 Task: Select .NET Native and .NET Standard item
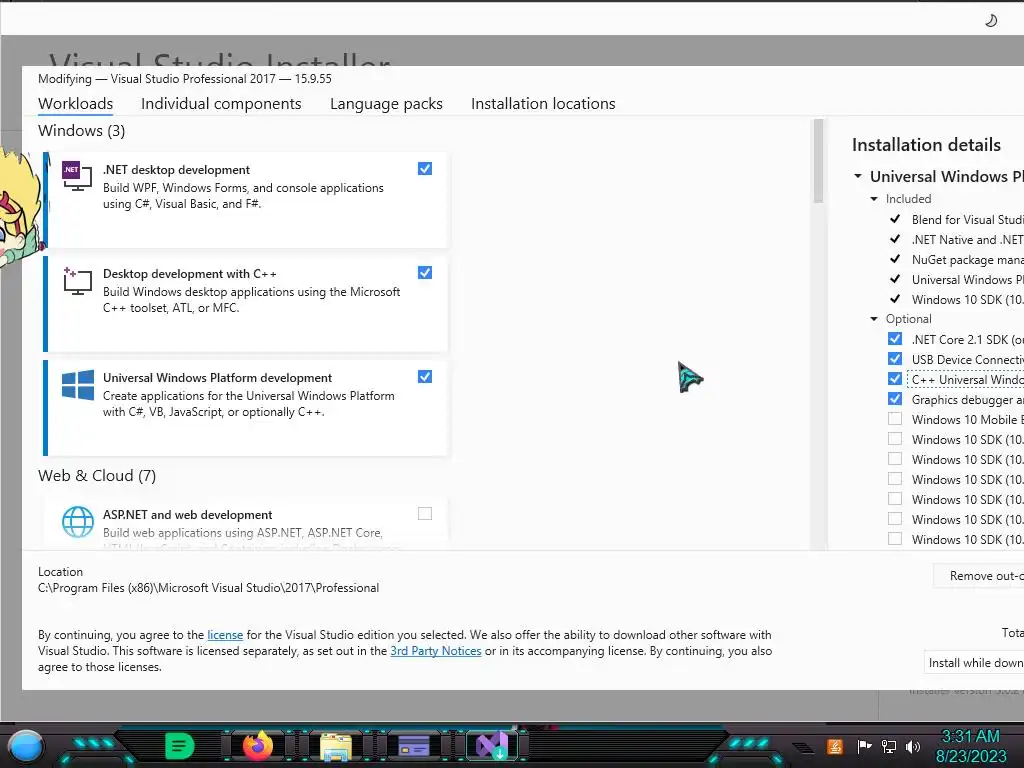967,240
